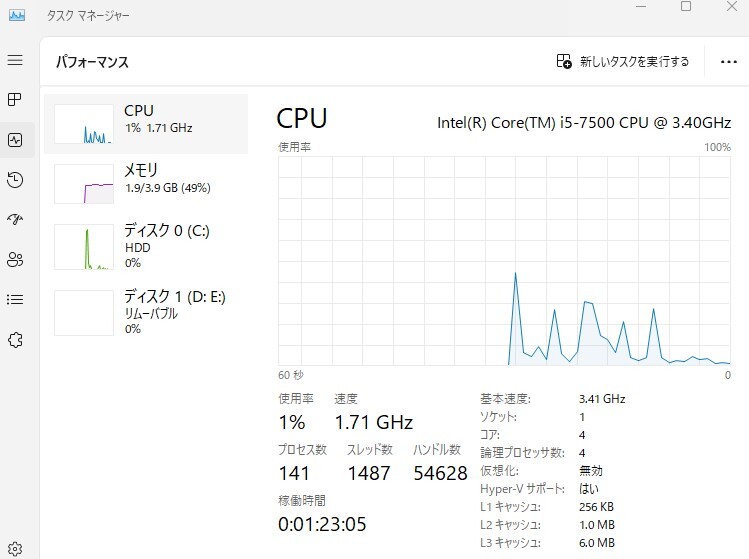Open the three-dot more options menu
The image size is (749, 559).
point(728,62)
